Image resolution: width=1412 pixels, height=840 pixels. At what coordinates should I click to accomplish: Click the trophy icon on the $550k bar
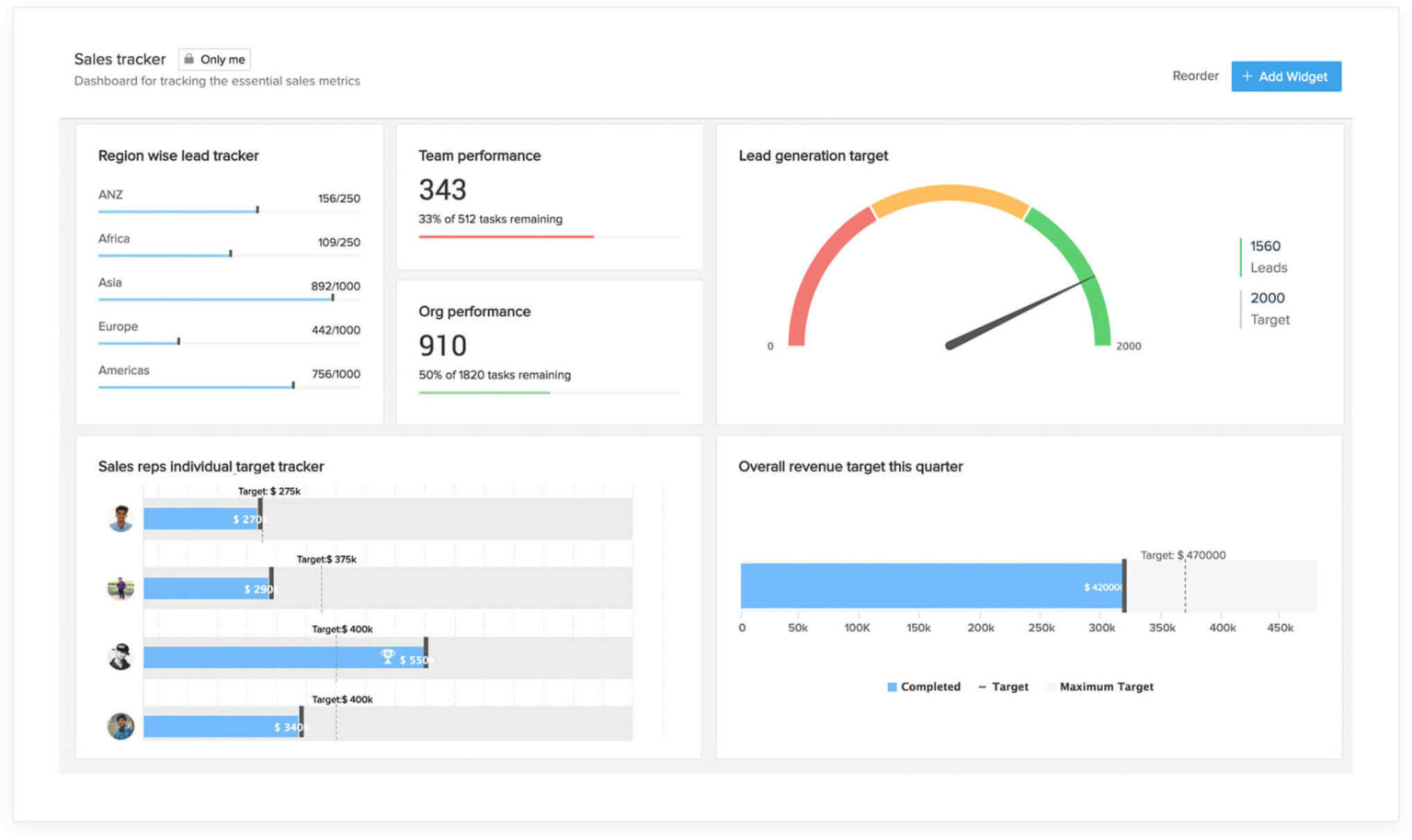point(389,654)
